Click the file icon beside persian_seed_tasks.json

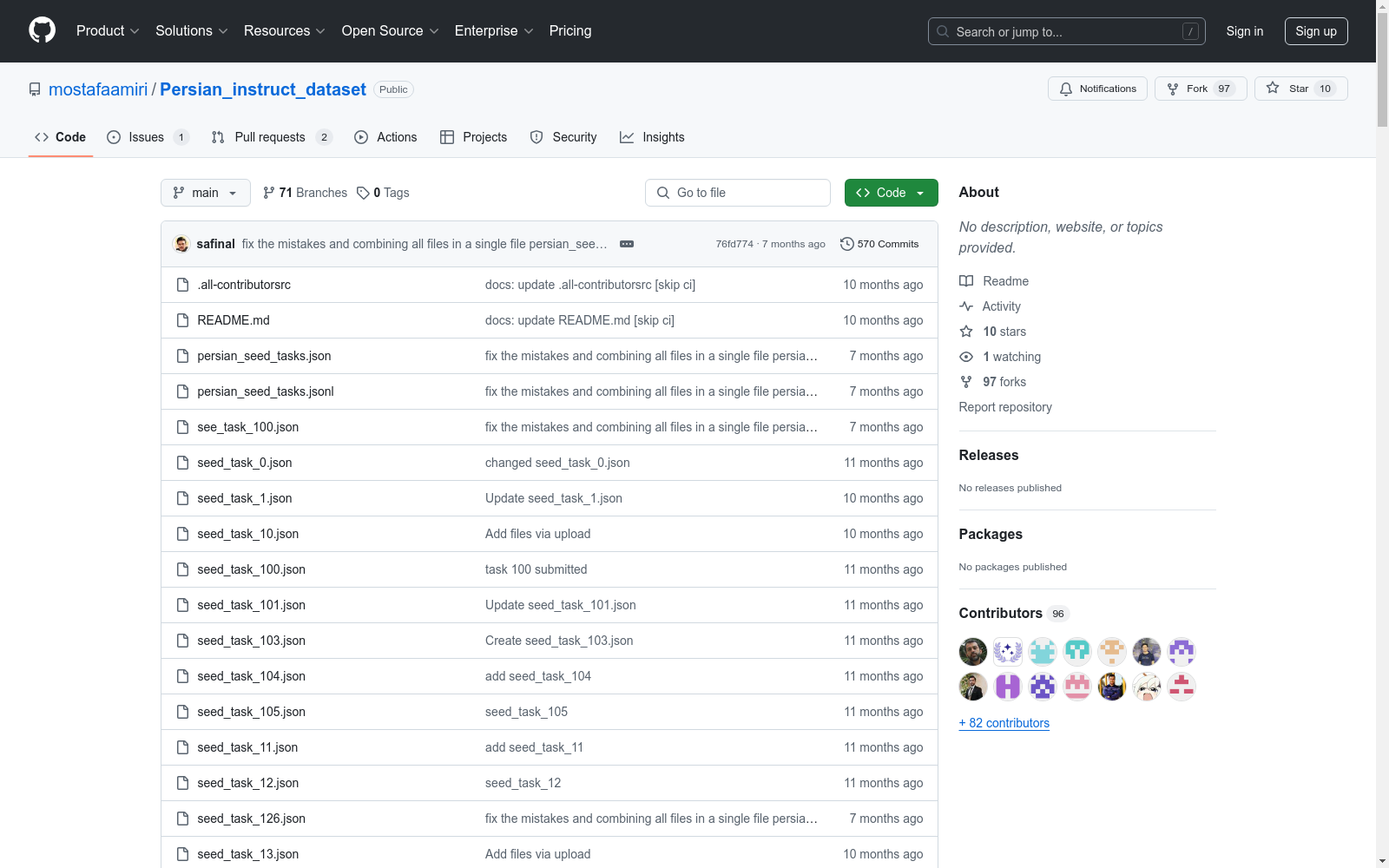point(182,356)
